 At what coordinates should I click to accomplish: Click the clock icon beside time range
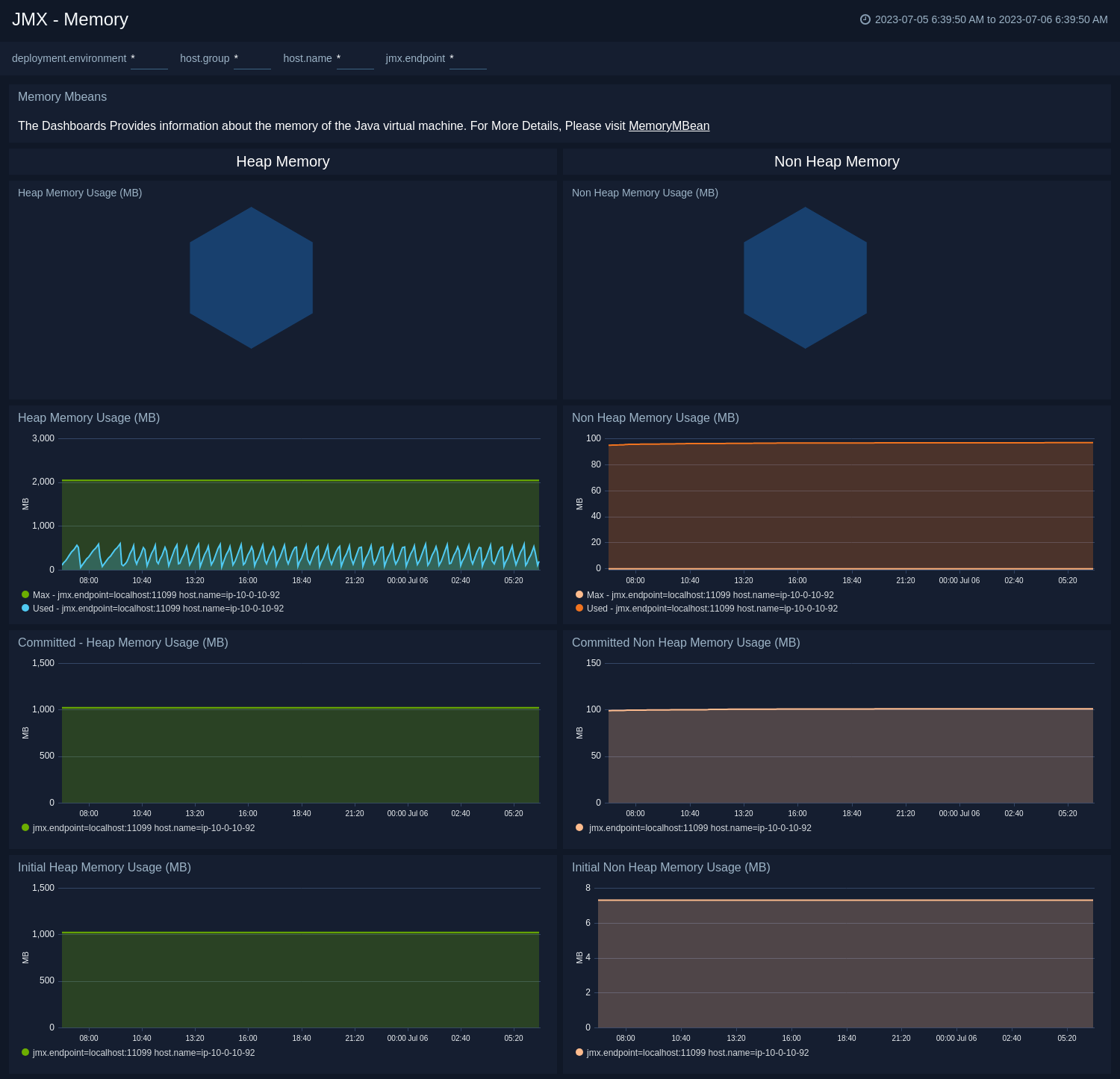865,19
